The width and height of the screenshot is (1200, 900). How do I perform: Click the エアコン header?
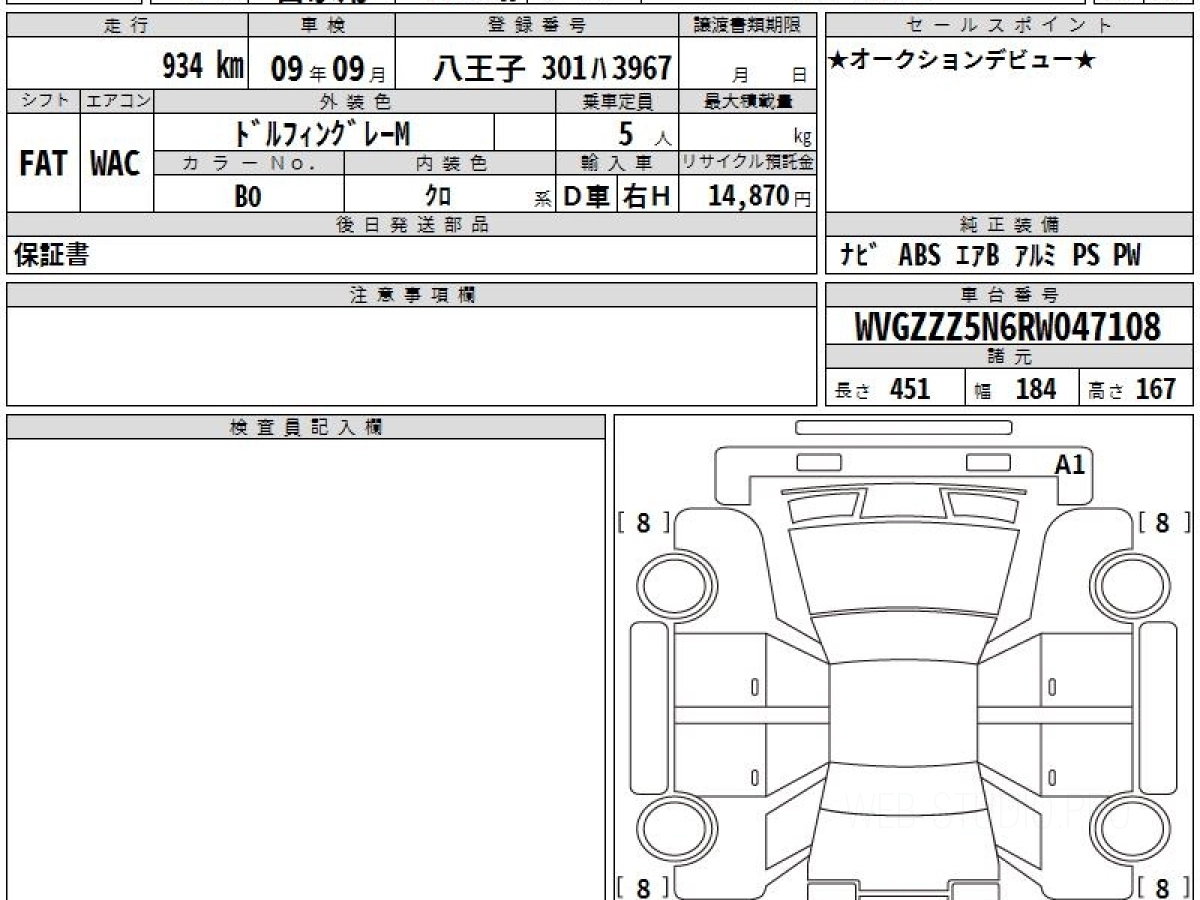[116, 101]
